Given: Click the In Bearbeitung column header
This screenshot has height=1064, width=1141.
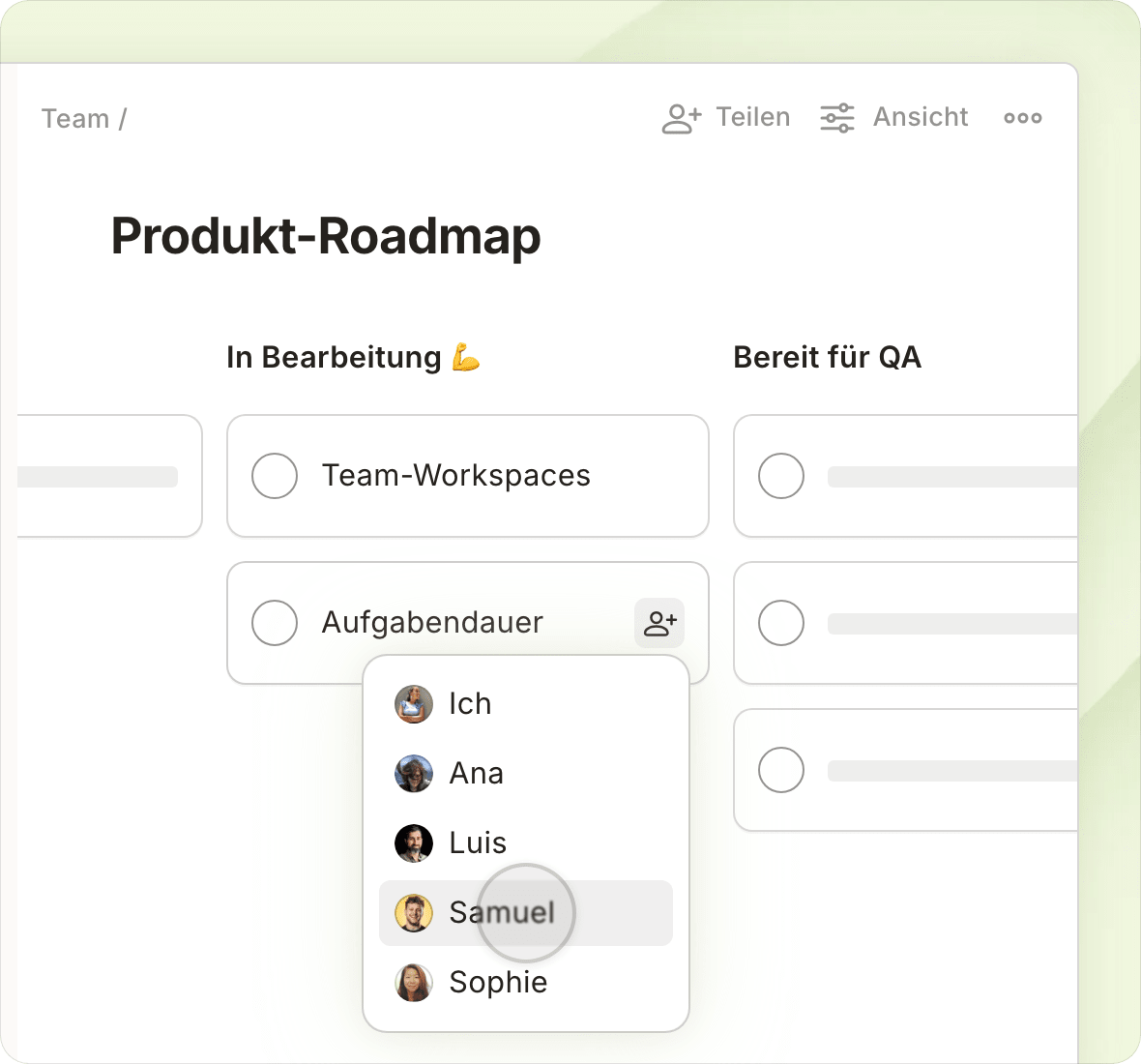Looking at the screenshot, I should point(334,358).
